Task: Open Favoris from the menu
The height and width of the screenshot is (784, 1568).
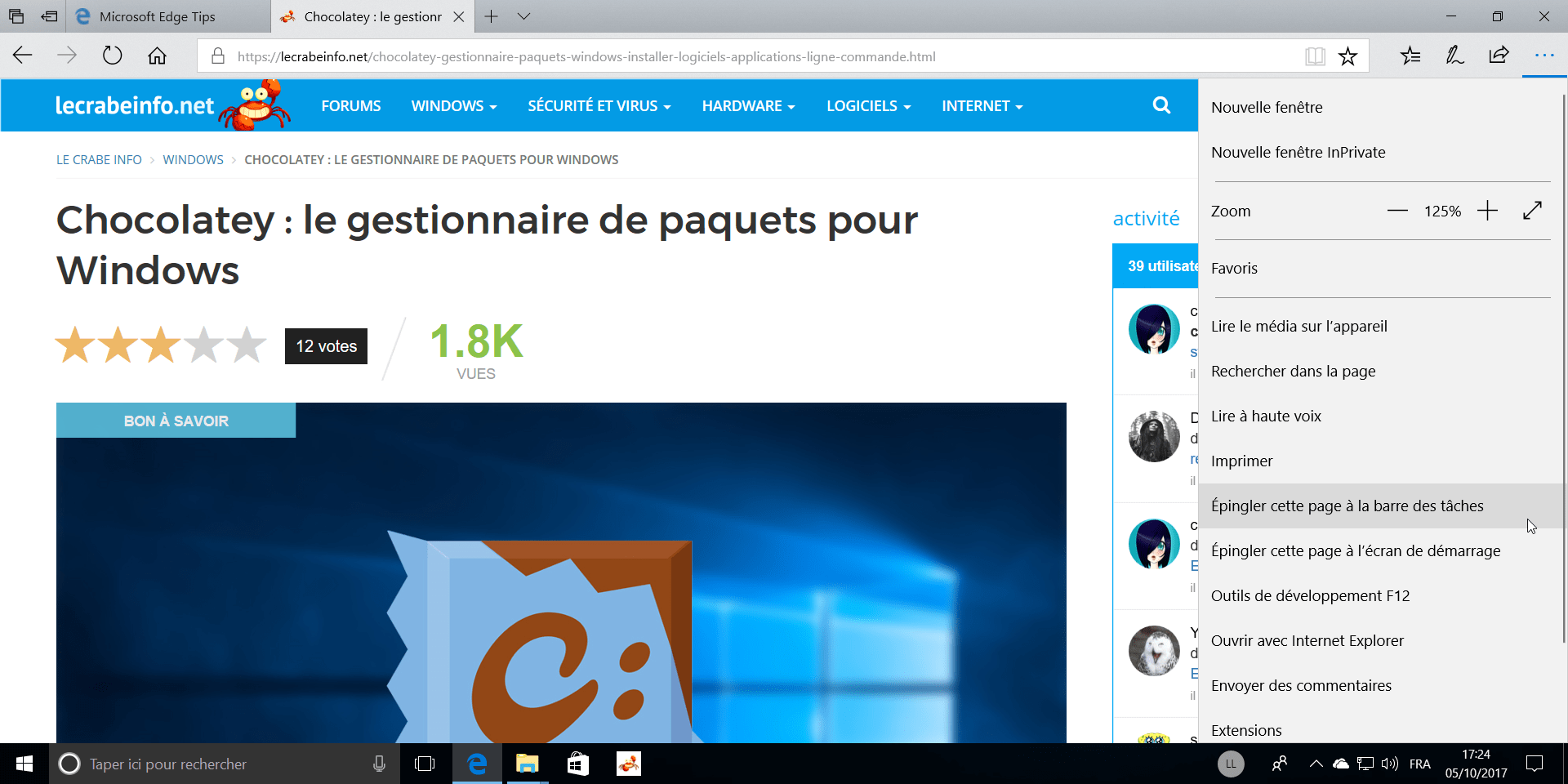Action: (x=1381, y=268)
